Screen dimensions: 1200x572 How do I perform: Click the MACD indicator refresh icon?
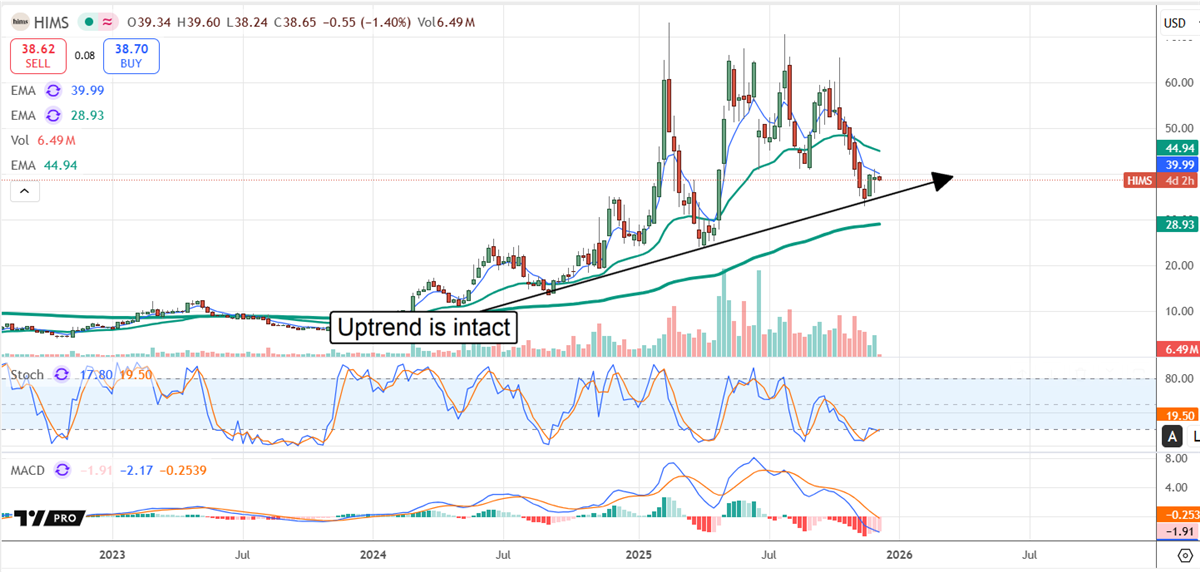point(63,468)
